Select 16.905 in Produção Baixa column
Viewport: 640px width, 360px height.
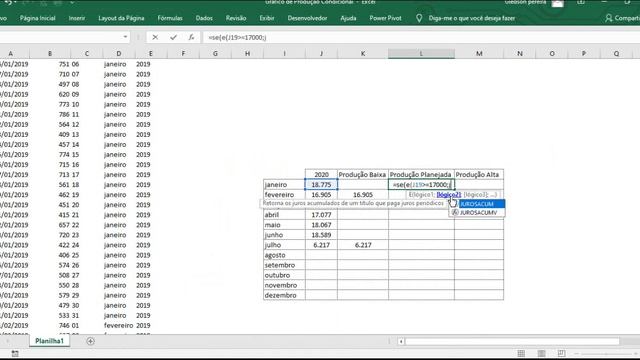point(362,195)
